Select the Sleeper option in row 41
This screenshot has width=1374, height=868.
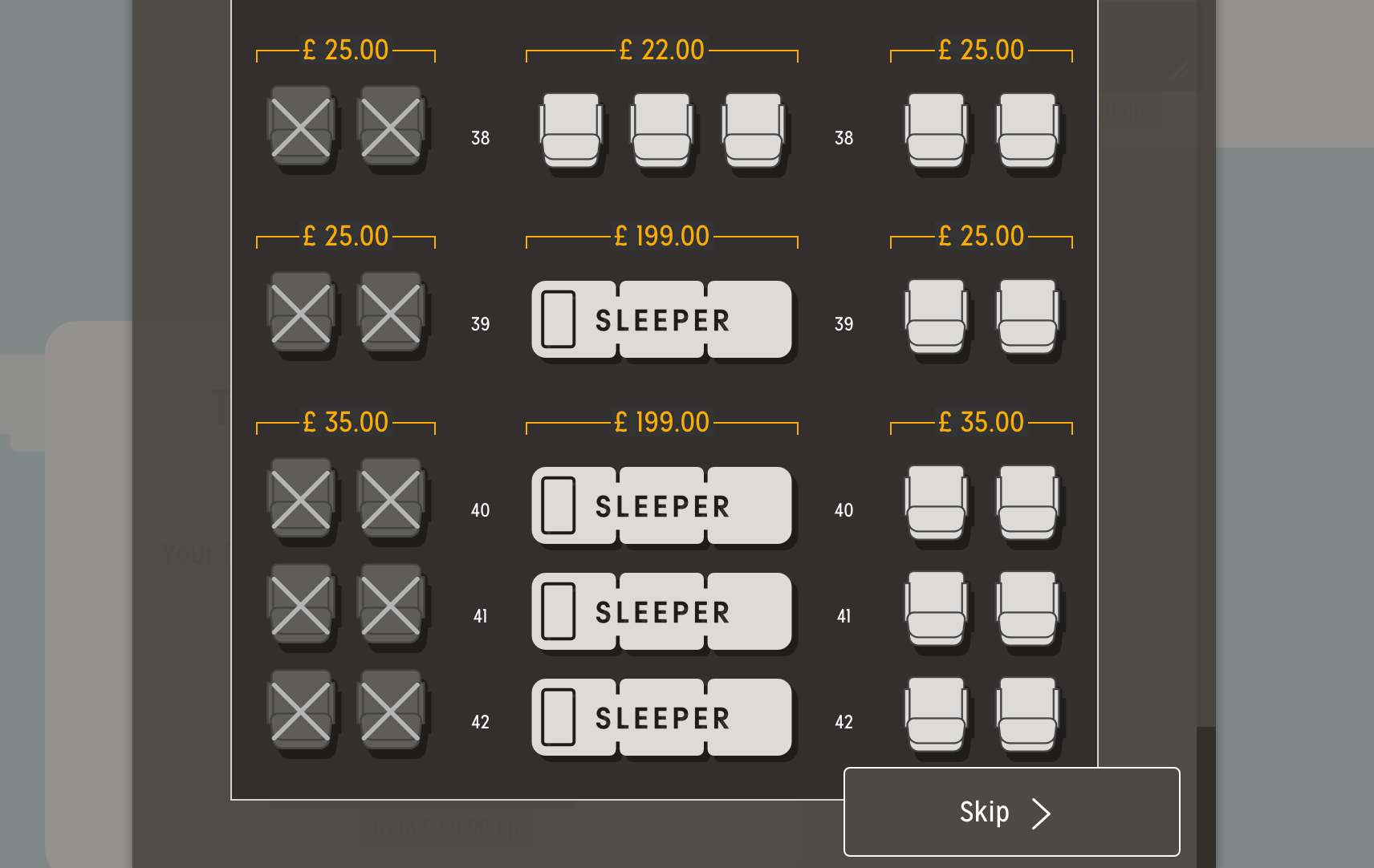pos(661,611)
